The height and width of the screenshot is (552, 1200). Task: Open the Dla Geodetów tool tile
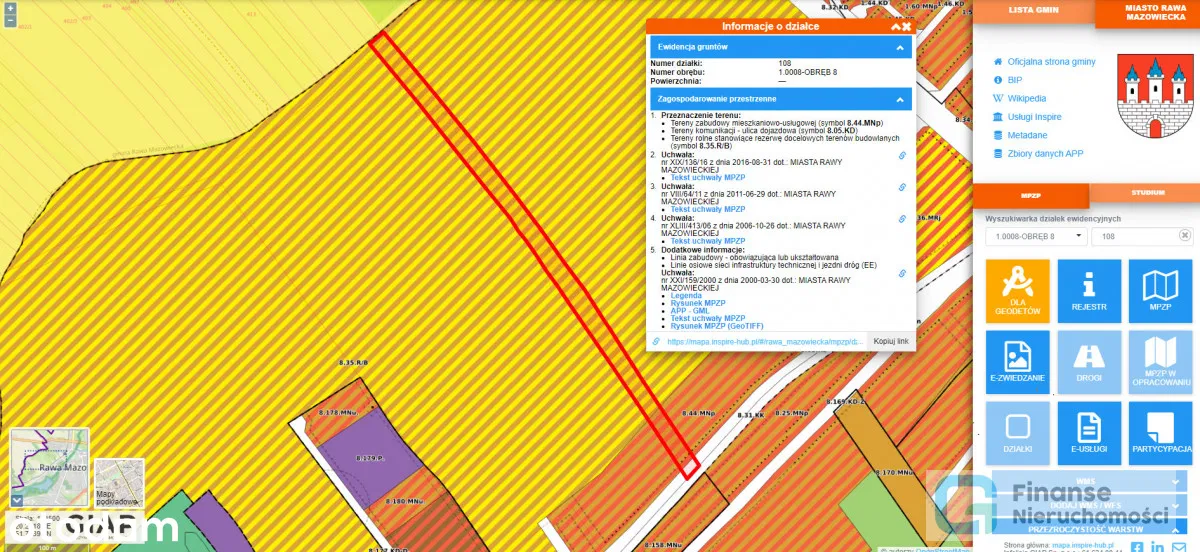click(x=1017, y=291)
